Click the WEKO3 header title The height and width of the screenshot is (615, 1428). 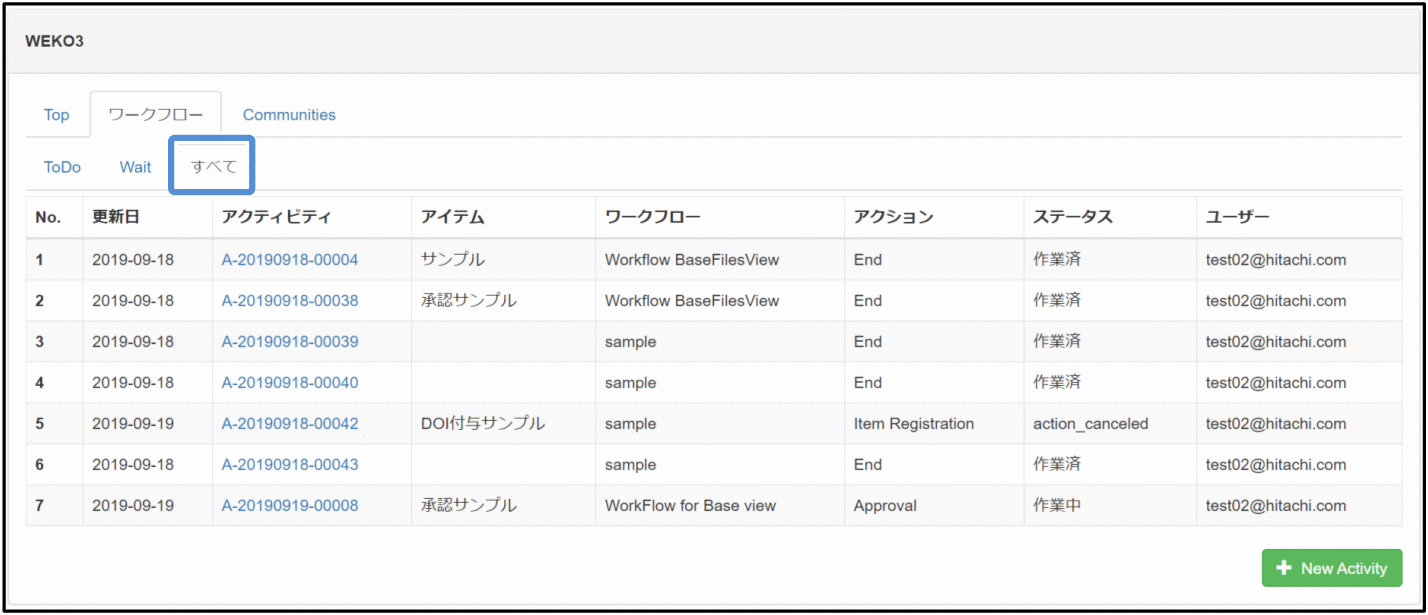point(54,42)
